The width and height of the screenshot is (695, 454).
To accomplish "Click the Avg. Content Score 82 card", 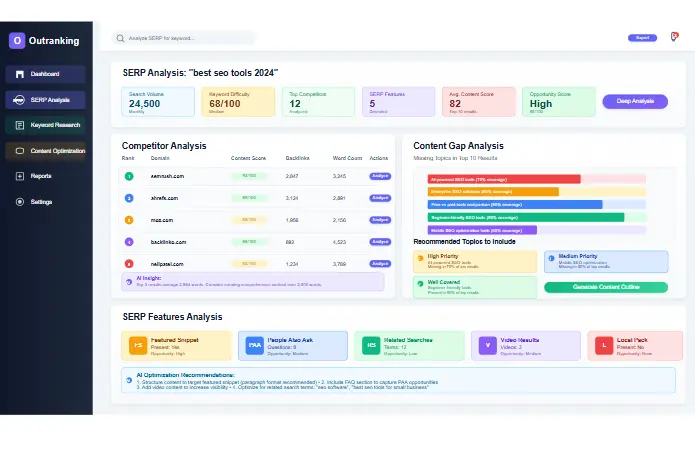I will click(x=479, y=102).
